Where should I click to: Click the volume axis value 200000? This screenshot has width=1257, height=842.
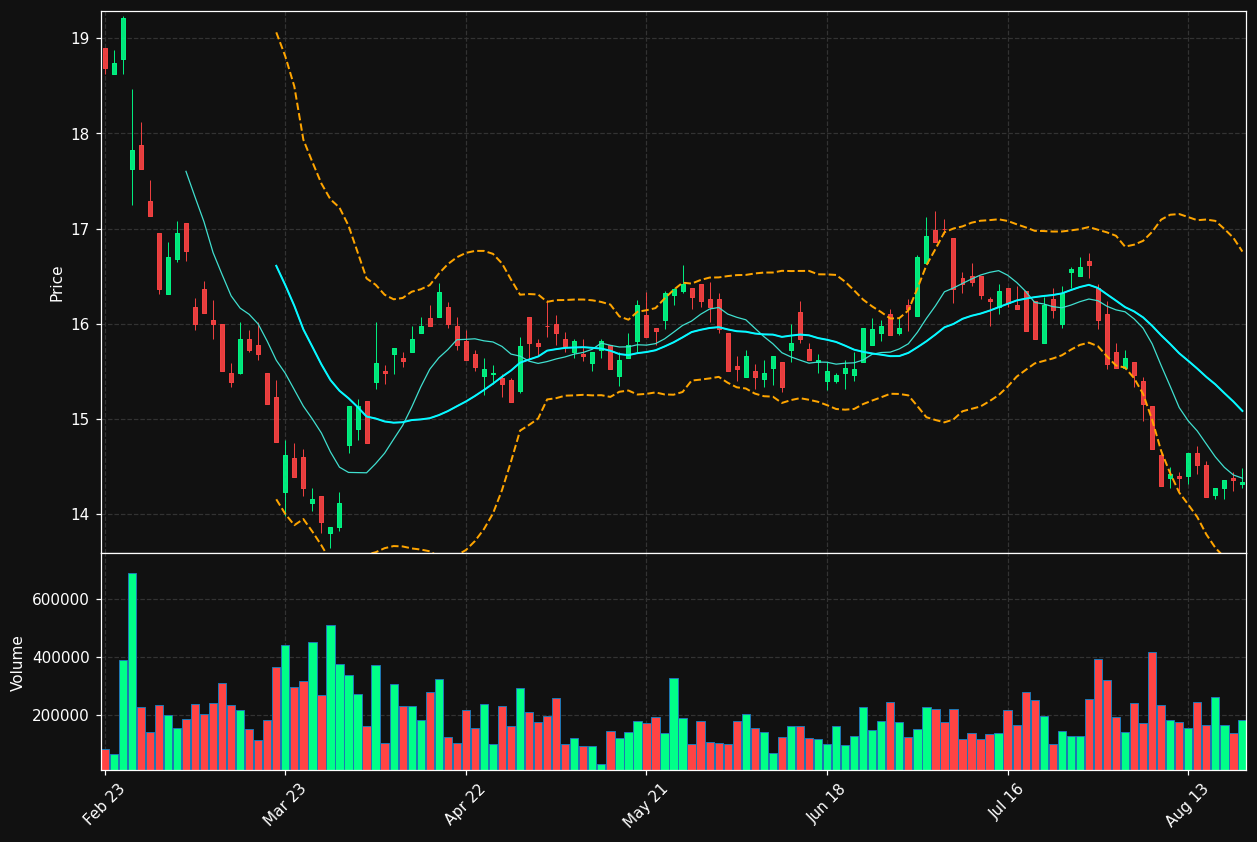pos(62,715)
